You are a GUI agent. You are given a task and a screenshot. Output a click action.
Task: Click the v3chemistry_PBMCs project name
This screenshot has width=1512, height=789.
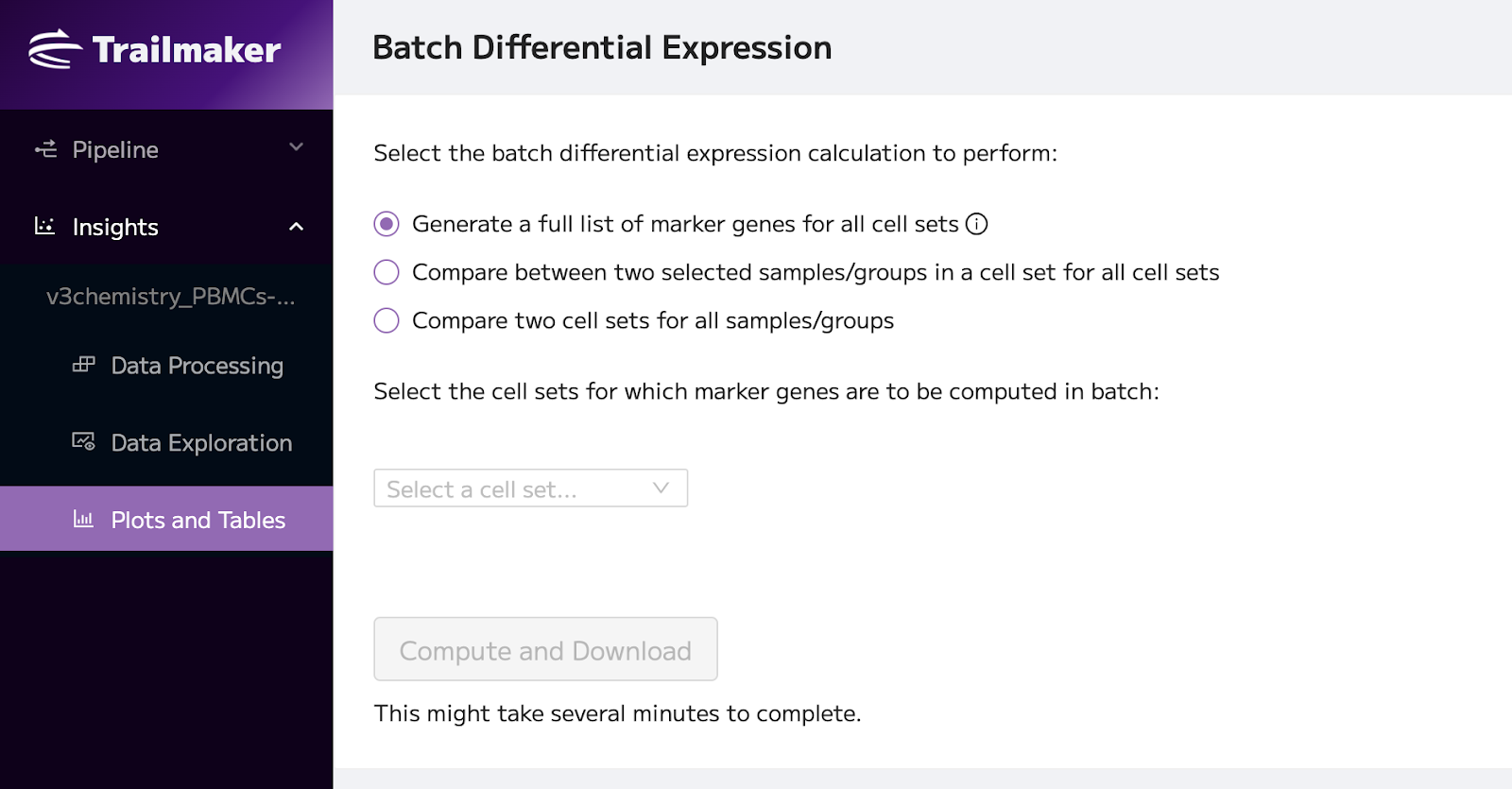(171, 297)
